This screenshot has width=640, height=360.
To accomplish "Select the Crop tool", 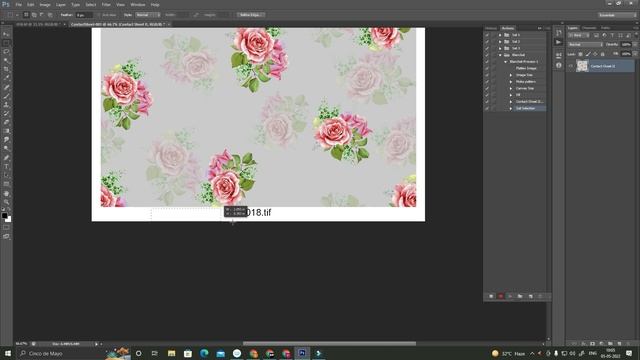I will (6, 69).
